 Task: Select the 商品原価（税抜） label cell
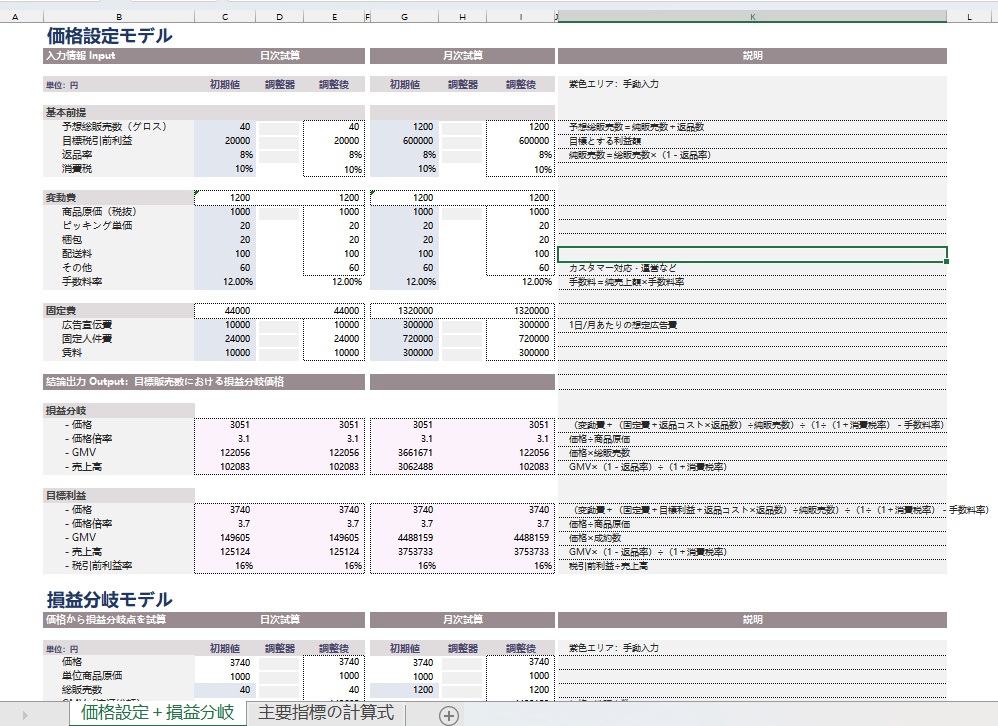tap(118, 212)
